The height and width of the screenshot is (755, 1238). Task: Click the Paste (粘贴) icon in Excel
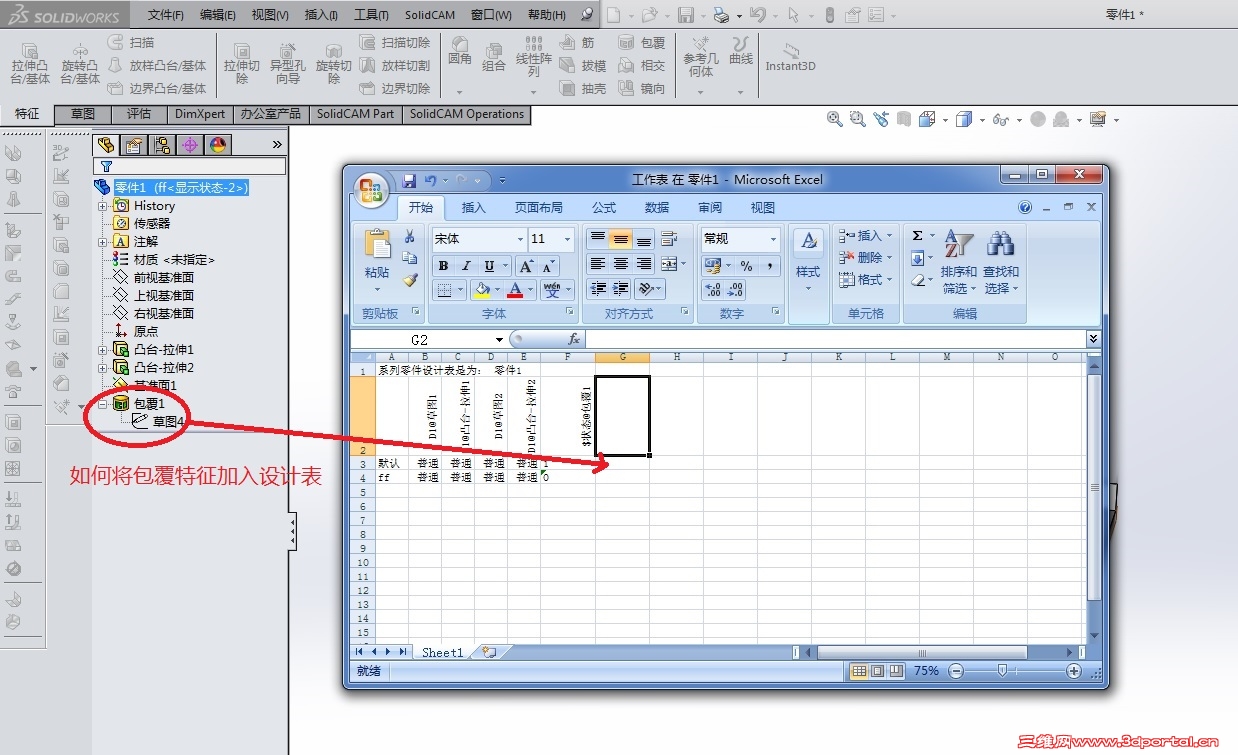(378, 246)
